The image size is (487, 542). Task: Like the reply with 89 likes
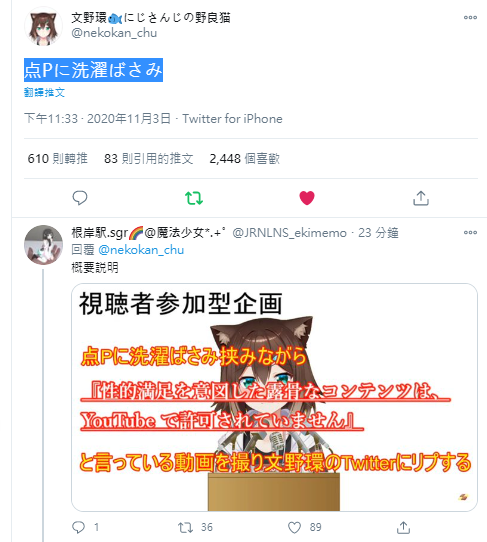pos(294,527)
